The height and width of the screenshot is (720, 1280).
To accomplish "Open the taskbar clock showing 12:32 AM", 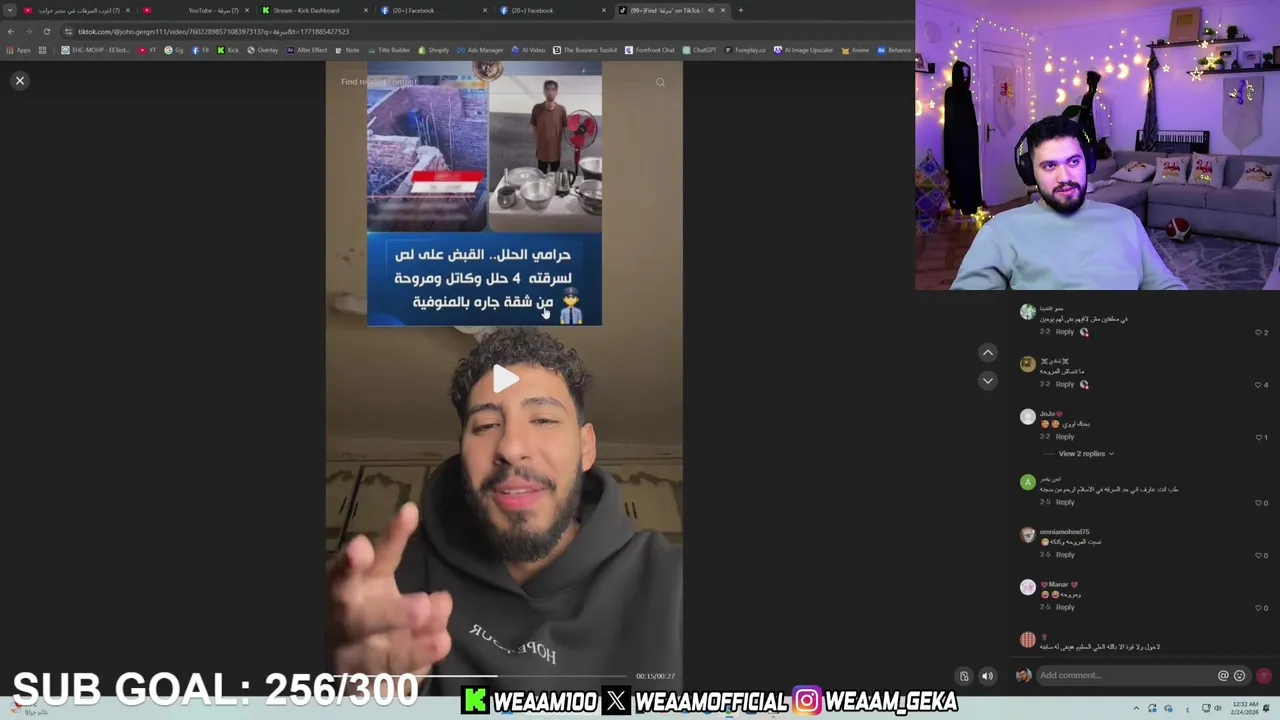I will [x=1246, y=708].
